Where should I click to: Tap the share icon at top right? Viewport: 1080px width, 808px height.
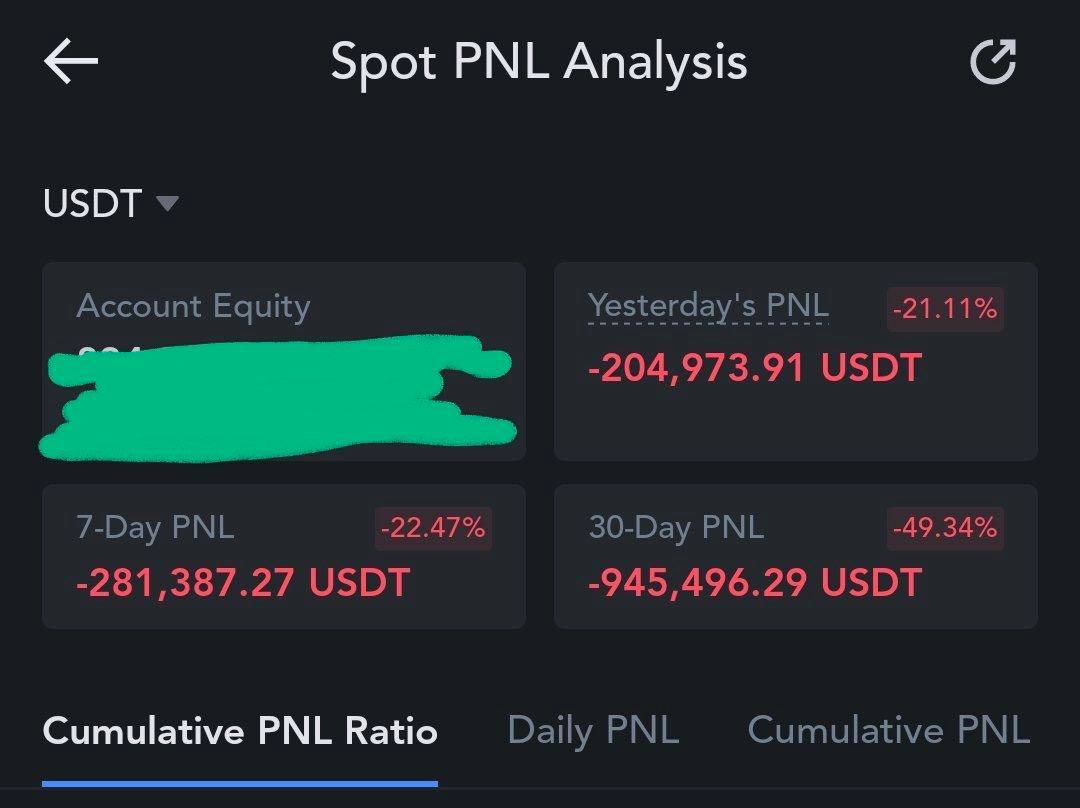tap(993, 62)
